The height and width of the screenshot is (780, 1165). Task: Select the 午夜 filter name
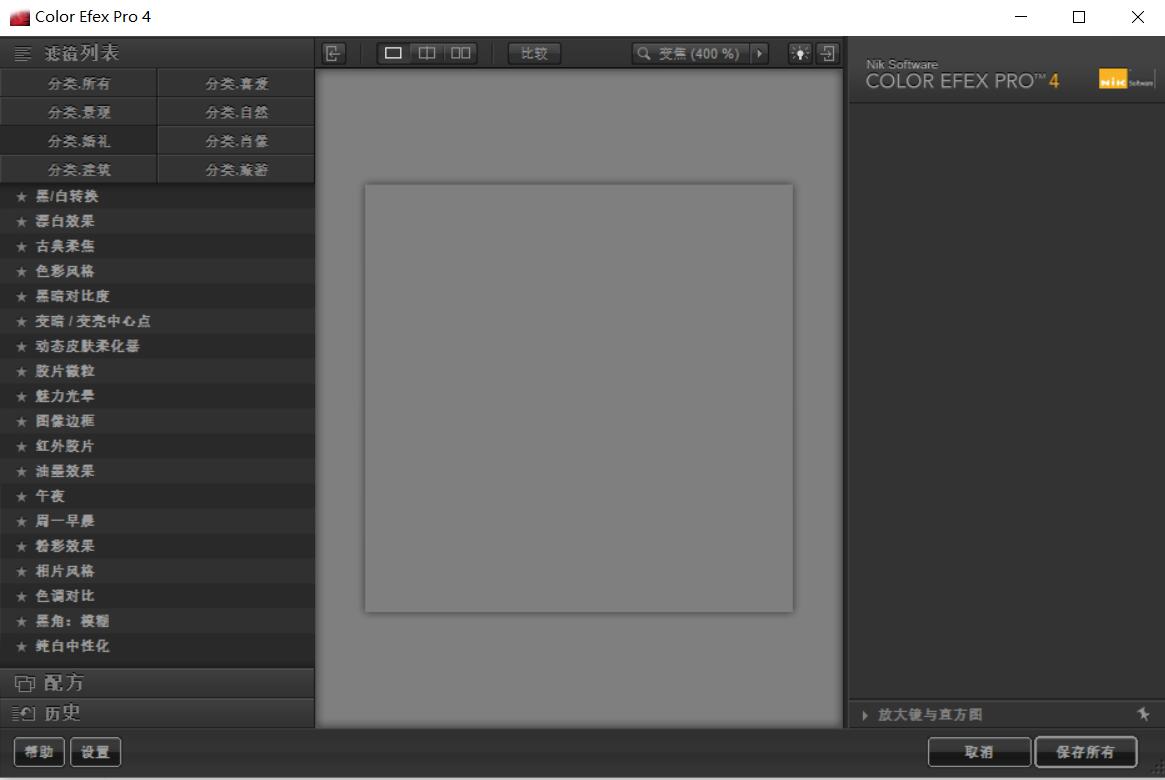[51, 496]
